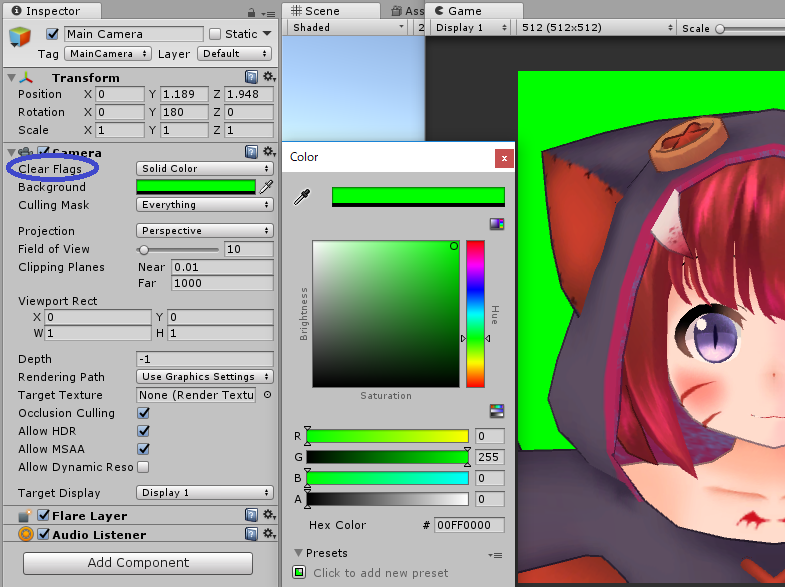Open the Flare Layer help icon
Image resolution: width=785 pixels, height=587 pixels.
click(251, 515)
